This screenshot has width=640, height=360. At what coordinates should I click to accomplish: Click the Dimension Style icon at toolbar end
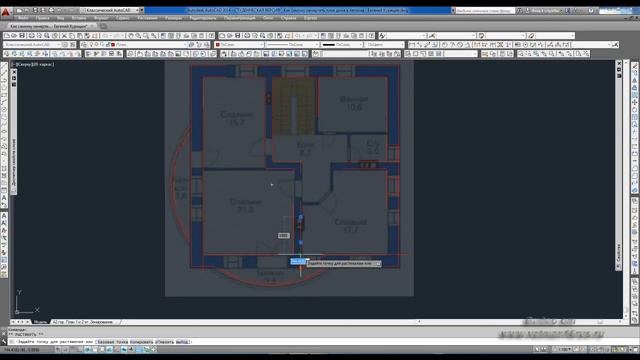point(615,44)
